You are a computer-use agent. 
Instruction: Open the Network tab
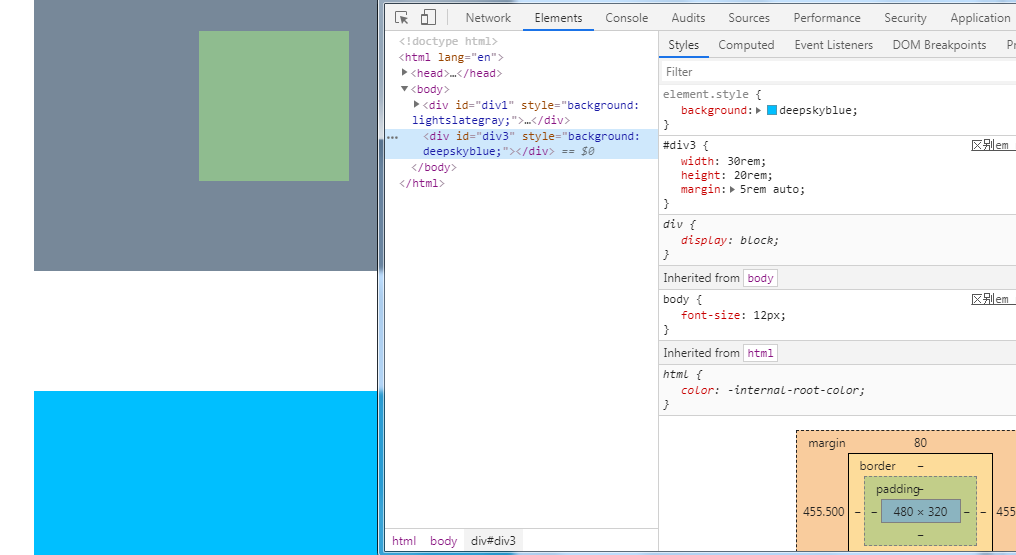click(488, 18)
